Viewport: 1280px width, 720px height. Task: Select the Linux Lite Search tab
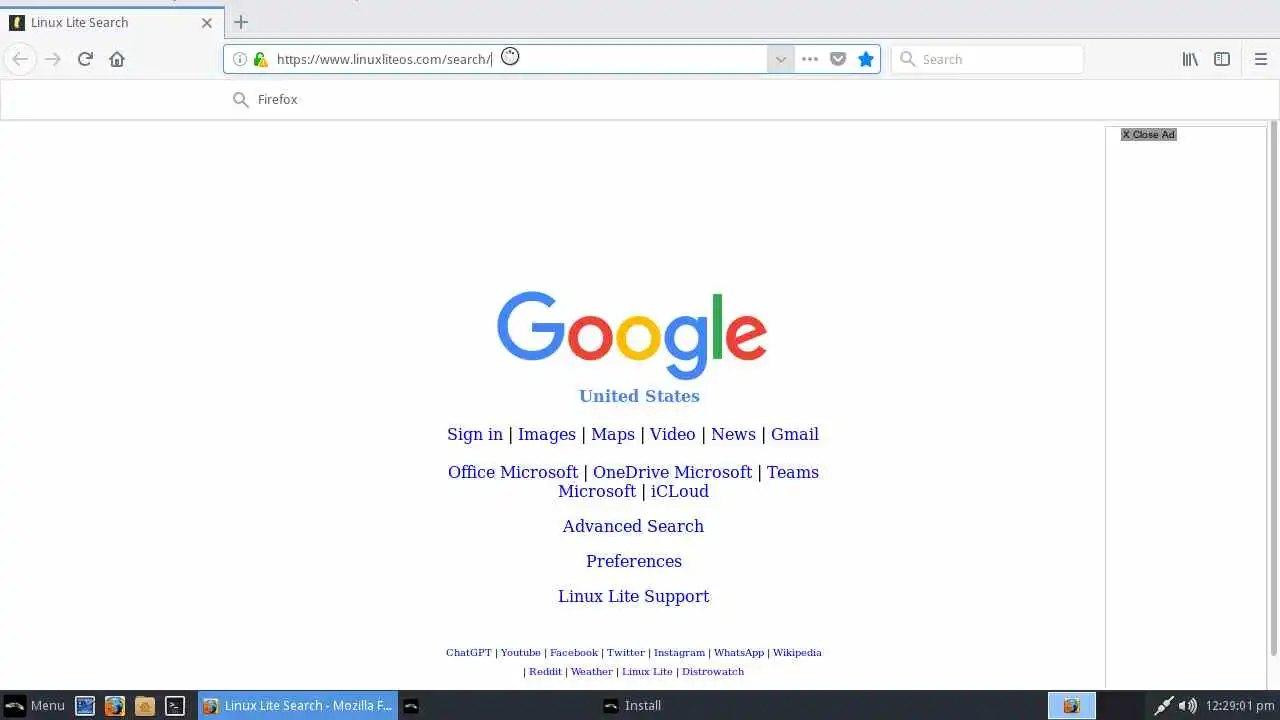coord(112,22)
